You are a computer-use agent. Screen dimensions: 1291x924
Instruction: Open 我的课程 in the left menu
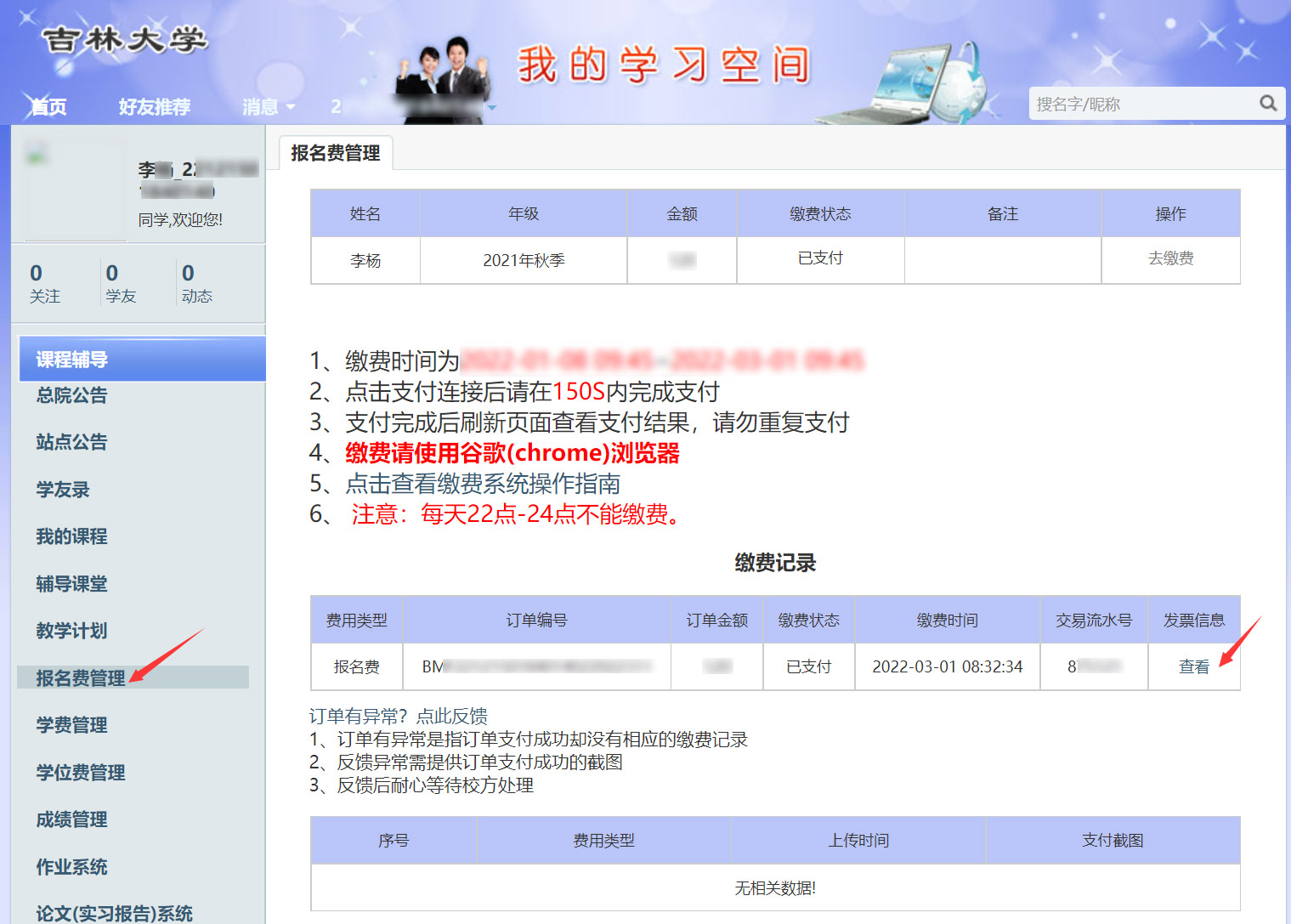click(x=72, y=536)
